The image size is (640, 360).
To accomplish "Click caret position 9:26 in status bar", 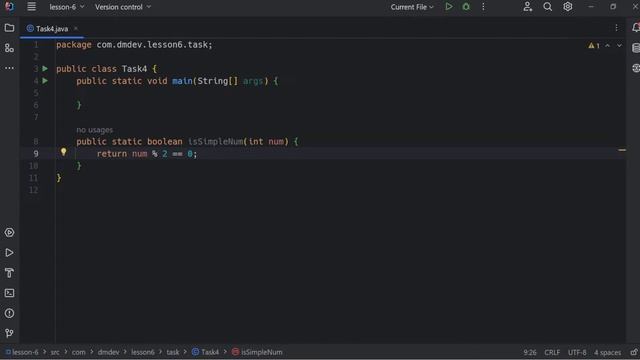I will [x=530, y=352].
